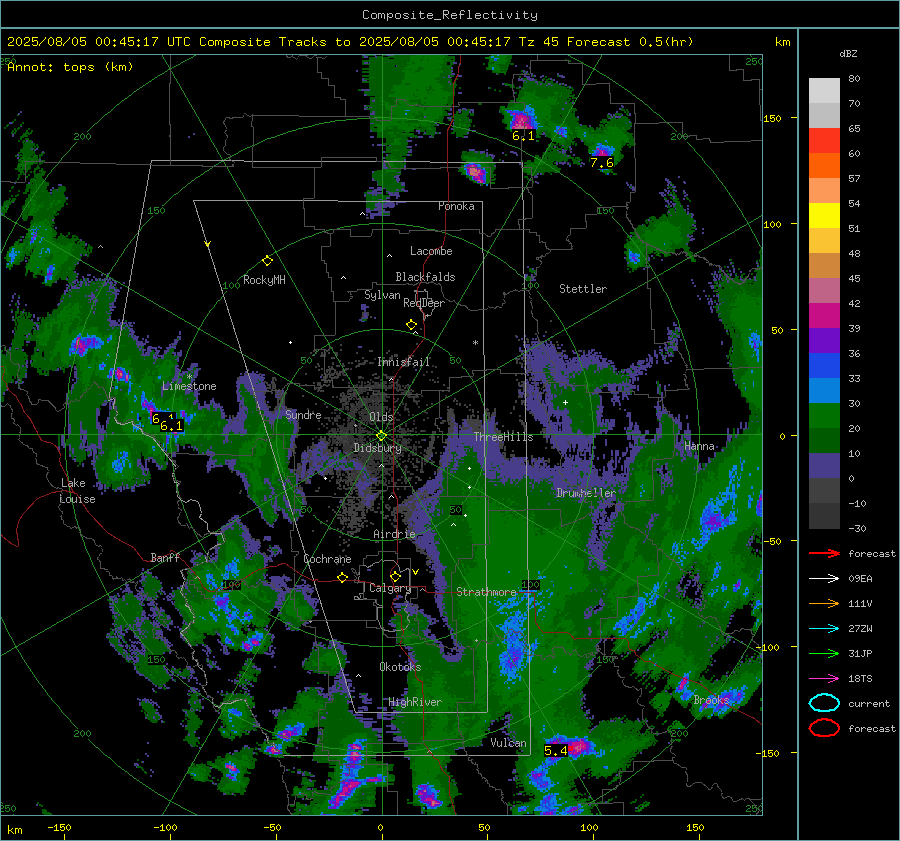
Task: Click the HighRiver city label
Action: click(x=415, y=702)
